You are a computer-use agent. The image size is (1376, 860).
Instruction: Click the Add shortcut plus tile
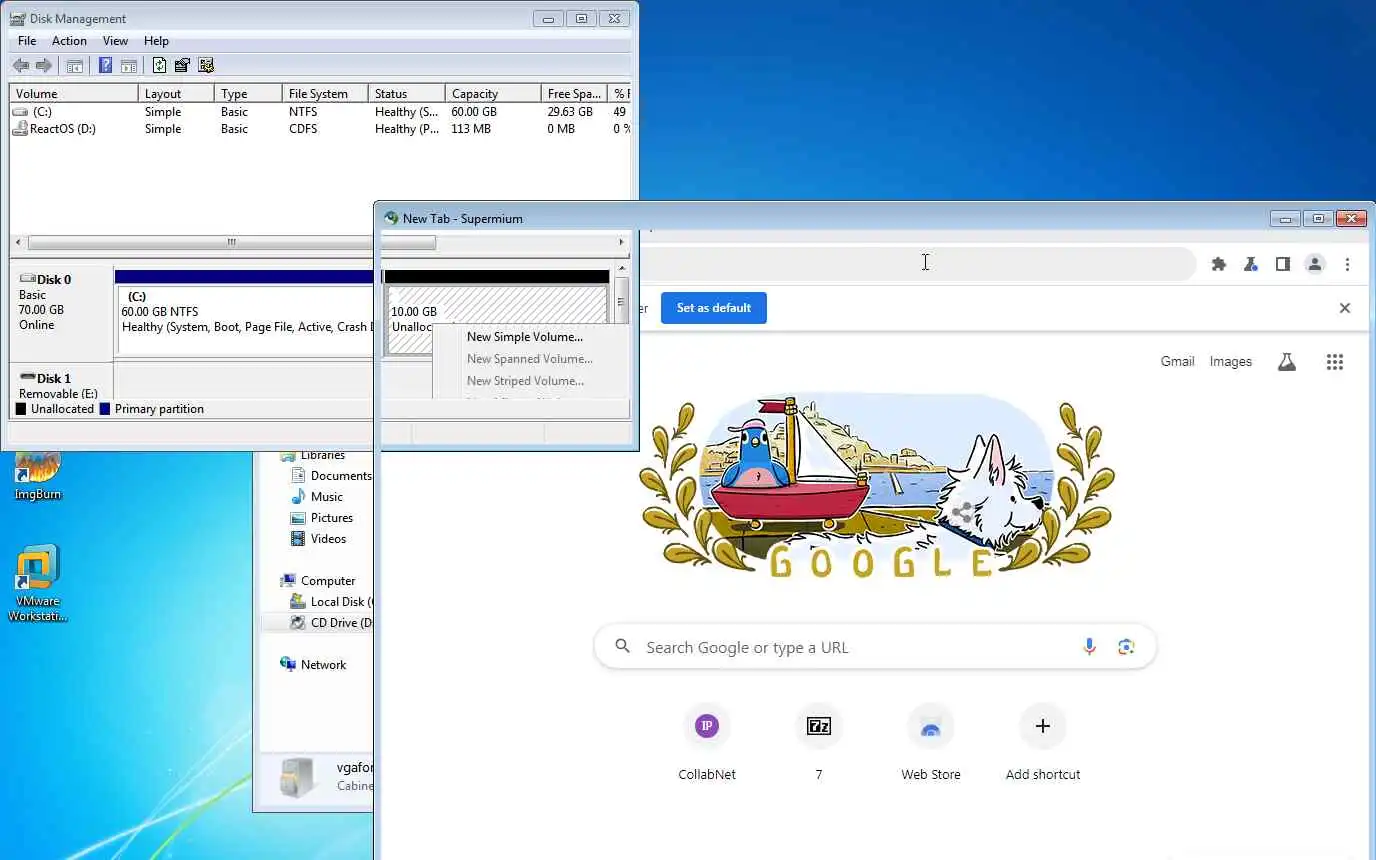1043,742
